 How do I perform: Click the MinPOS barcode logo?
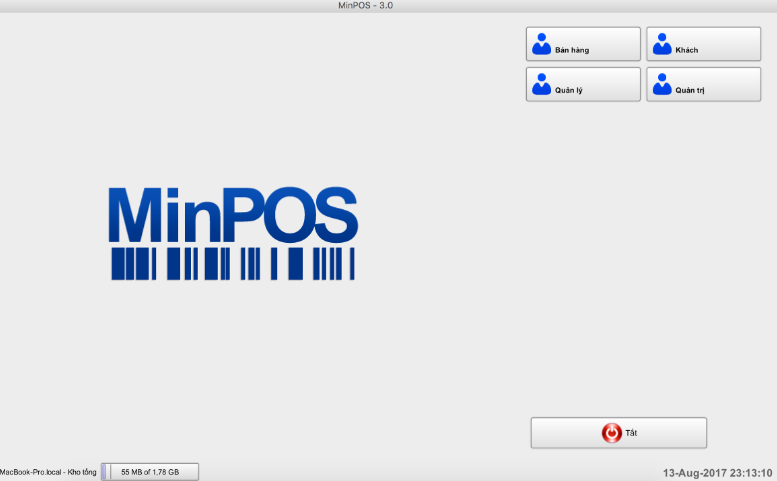233,233
